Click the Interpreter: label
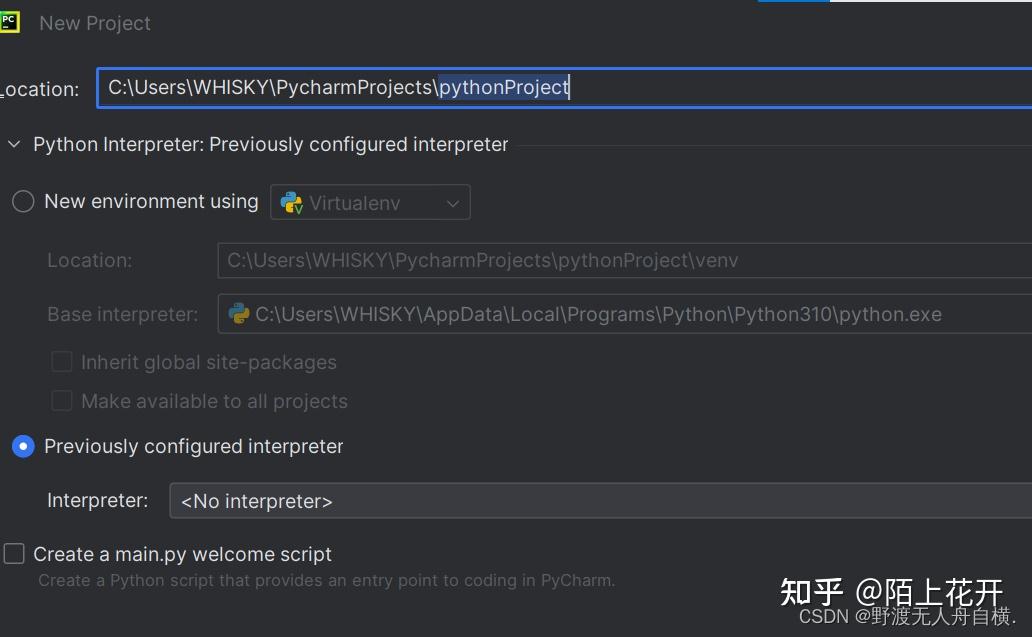1032x637 pixels. click(97, 501)
